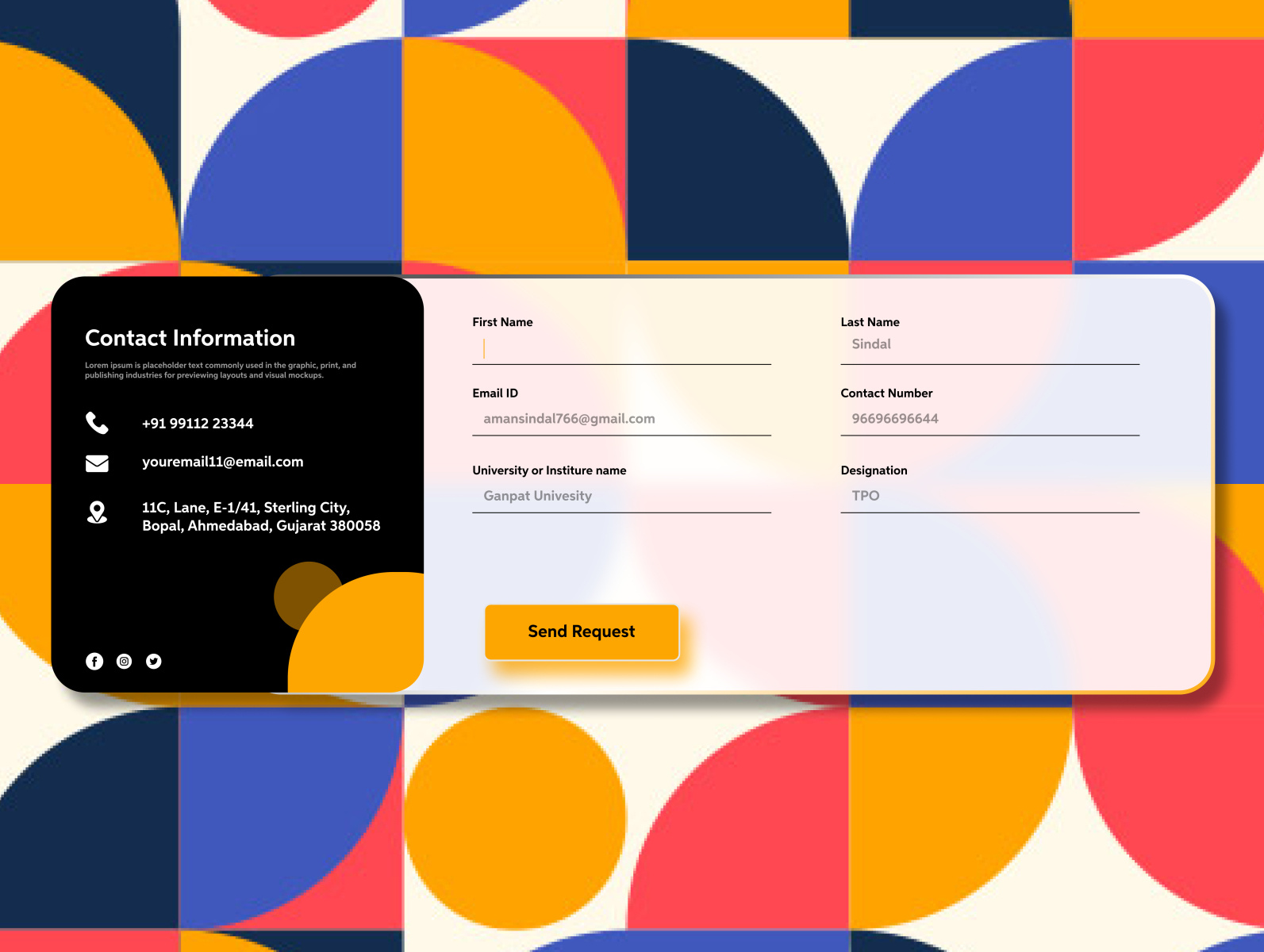
Task: Click the First Name label
Action: tap(503, 322)
